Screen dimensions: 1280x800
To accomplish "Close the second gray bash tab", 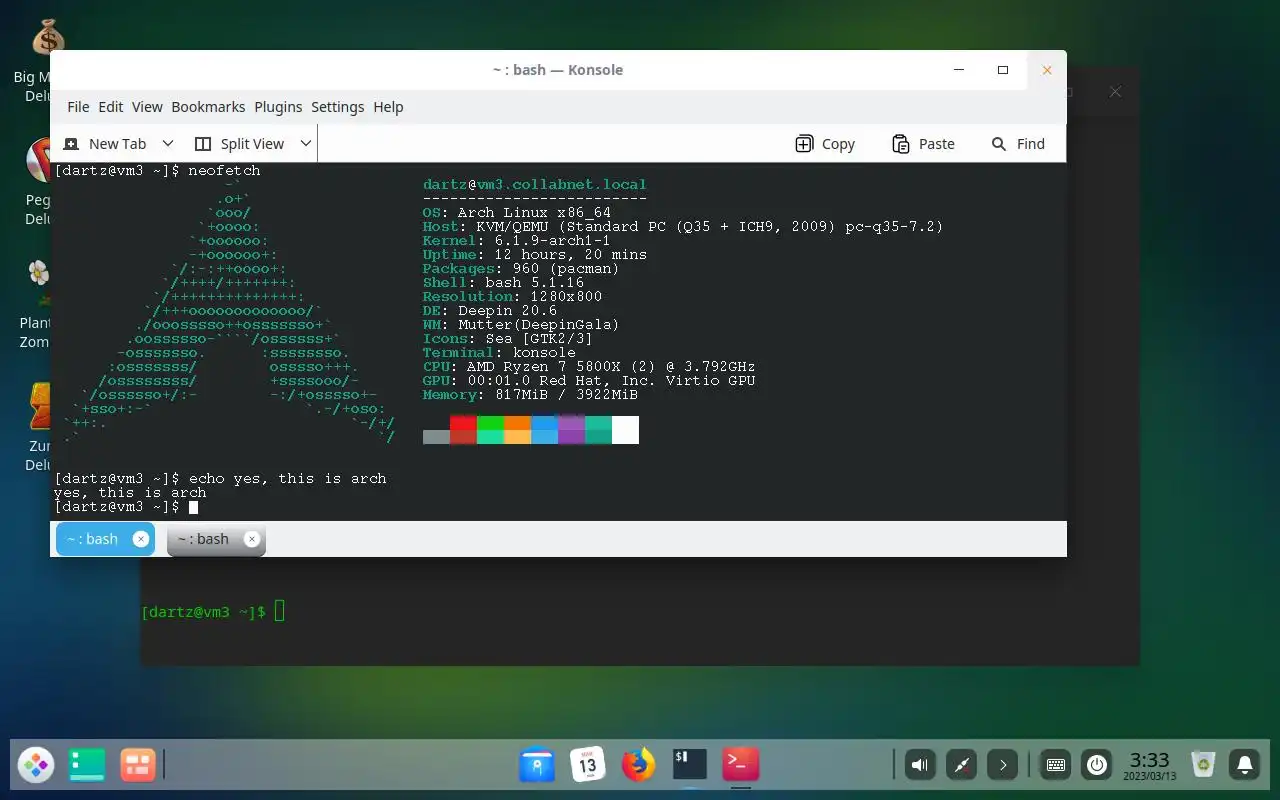I will [x=252, y=539].
